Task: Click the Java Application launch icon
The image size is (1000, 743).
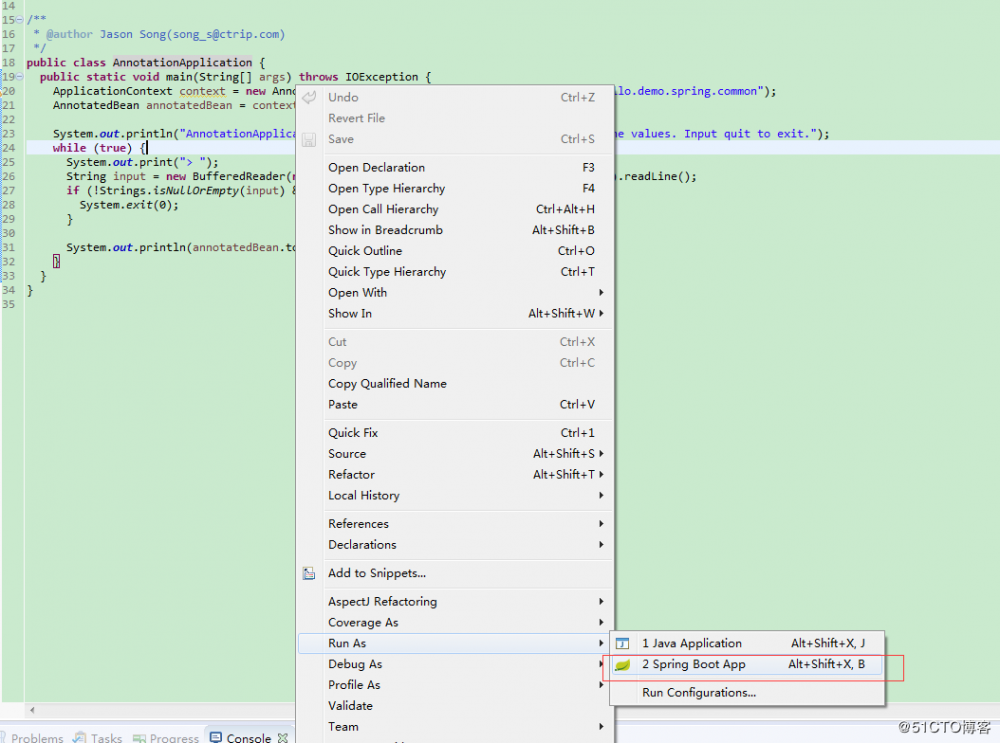Action: click(x=622, y=644)
